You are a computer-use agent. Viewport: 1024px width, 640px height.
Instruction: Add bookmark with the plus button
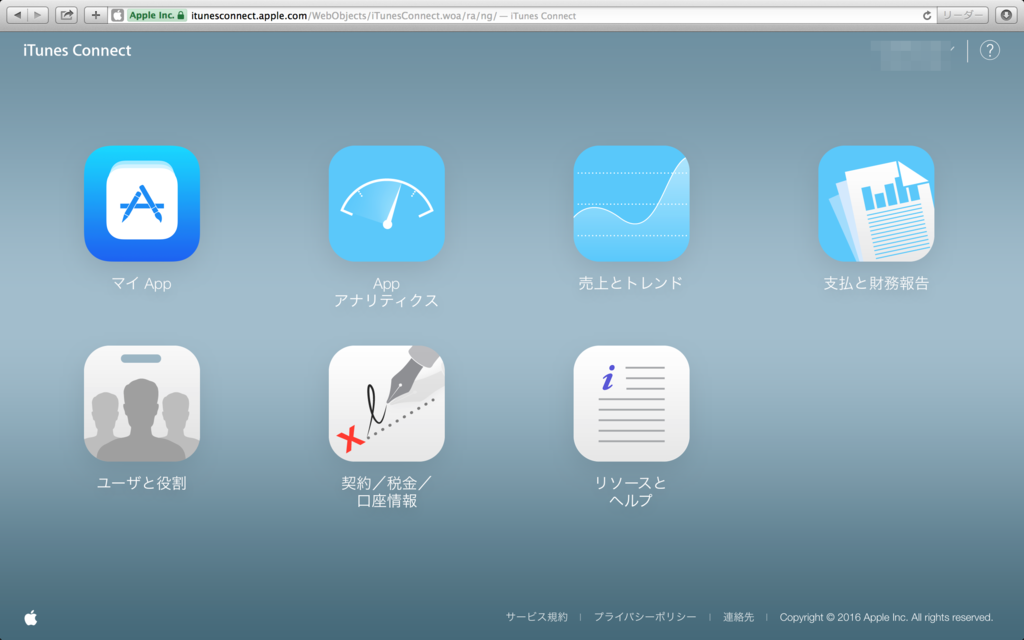coord(95,15)
